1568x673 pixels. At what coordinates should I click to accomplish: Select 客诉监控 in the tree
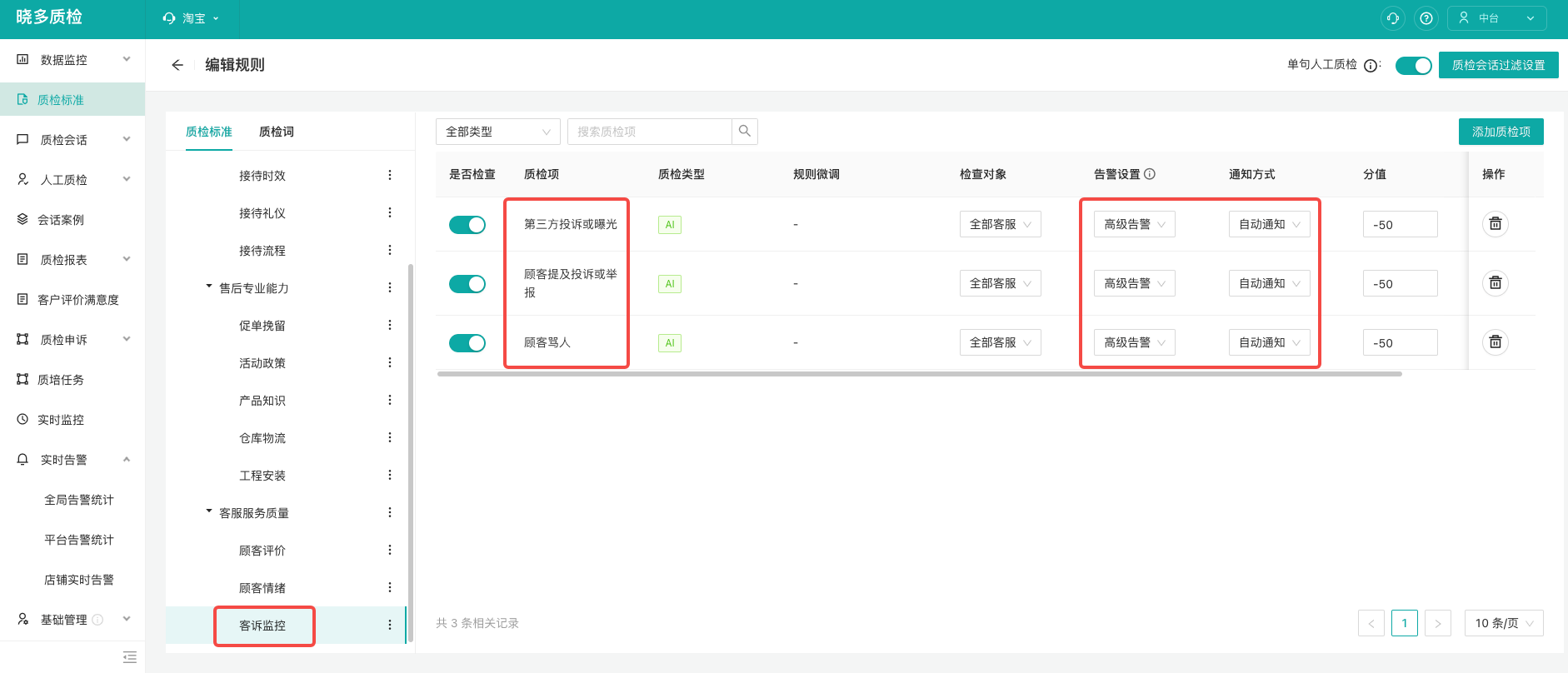262,626
